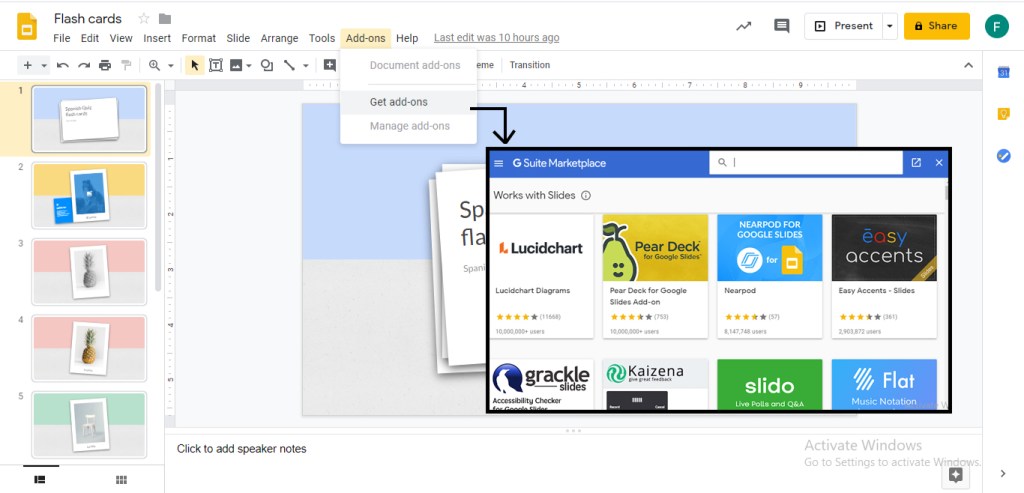
Task: Open the 'Last edit was 10 hours ago' link
Action: point(496,38)
